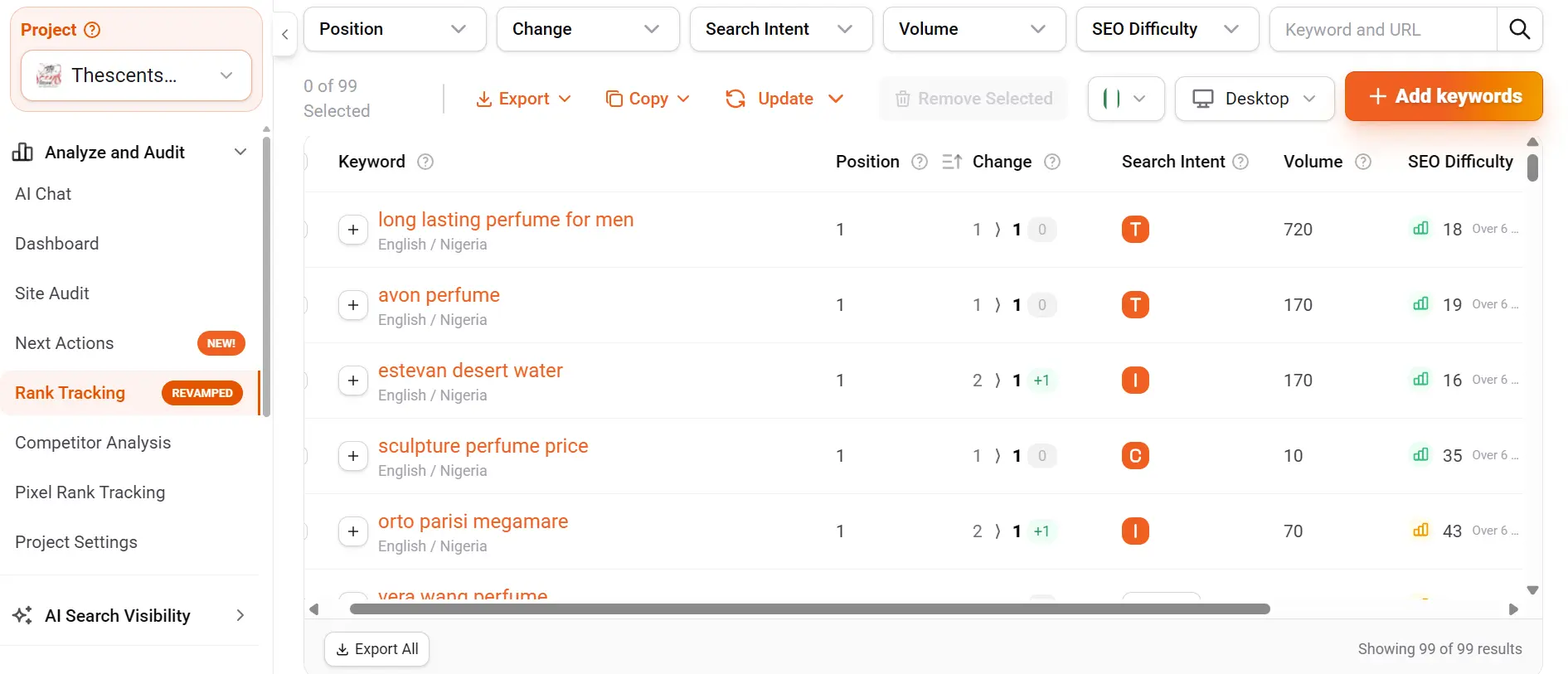The image size is (1568, 674).
Task: Click the Keyword column help icon
Action: (x=425, y=162)
